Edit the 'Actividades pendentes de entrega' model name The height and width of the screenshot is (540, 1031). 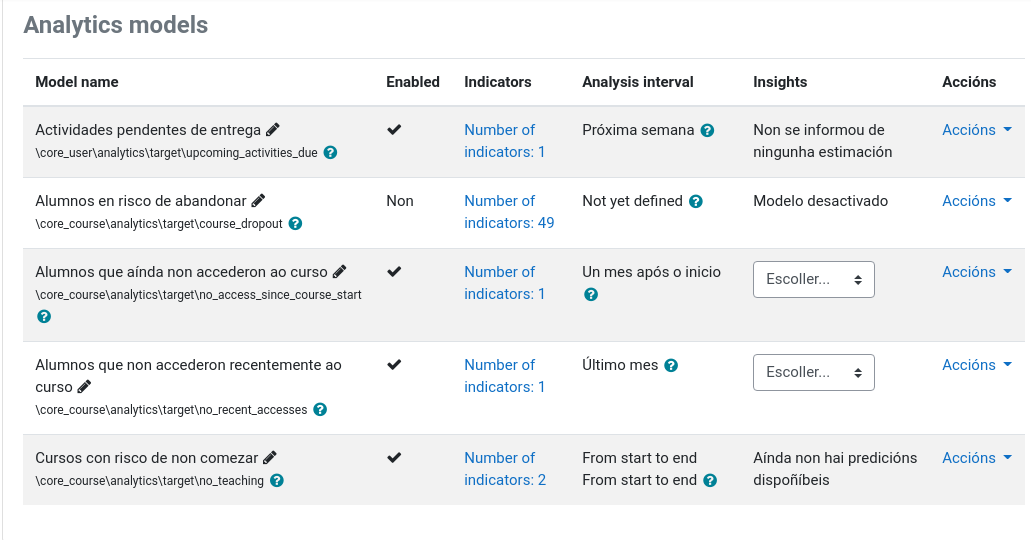pyautogui.click(x=273, y=130)
